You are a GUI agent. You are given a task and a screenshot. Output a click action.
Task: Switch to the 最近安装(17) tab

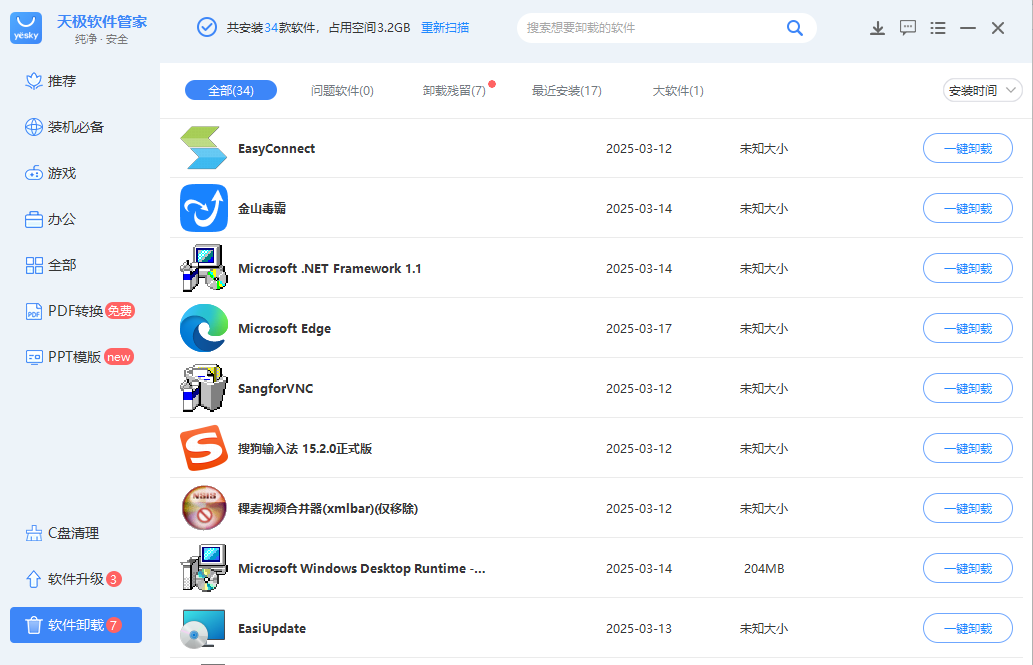pyautogui.click(x=566, y=91)
